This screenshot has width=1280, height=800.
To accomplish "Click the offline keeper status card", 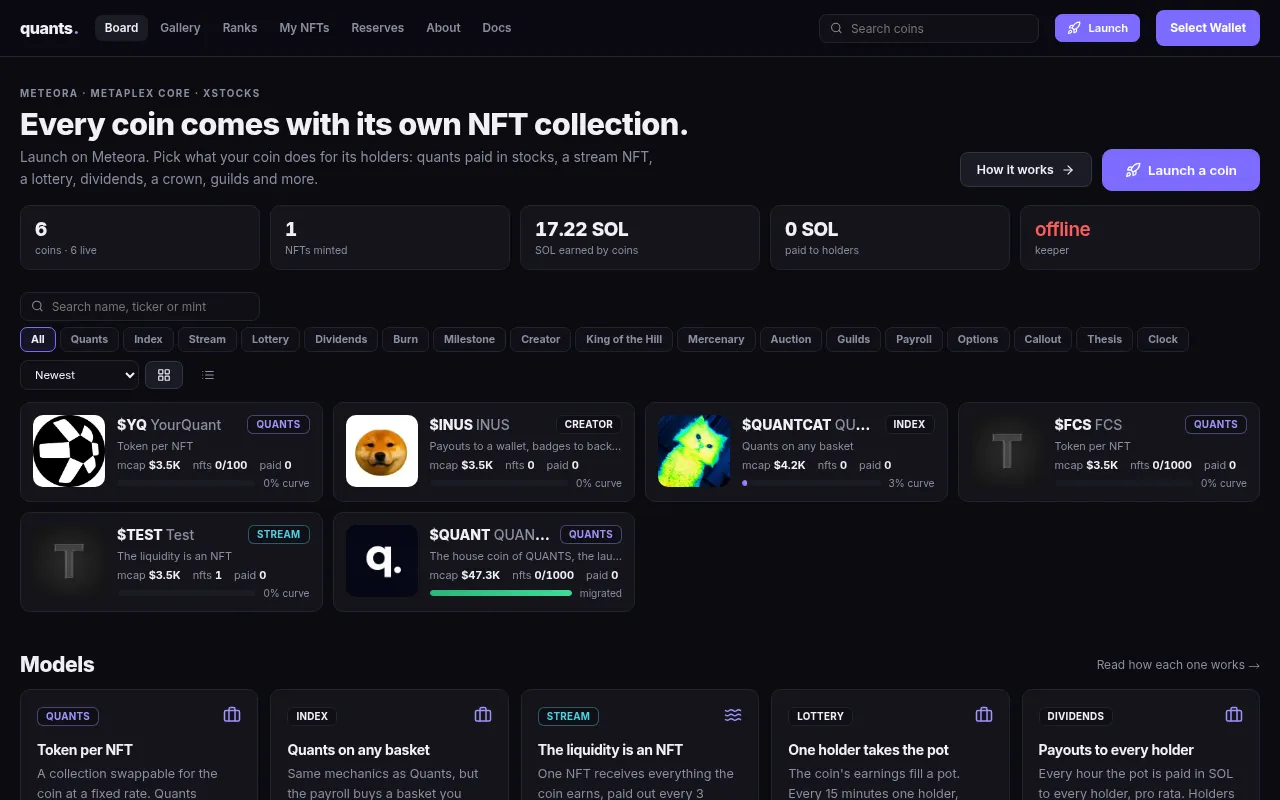I will 1140,238.
